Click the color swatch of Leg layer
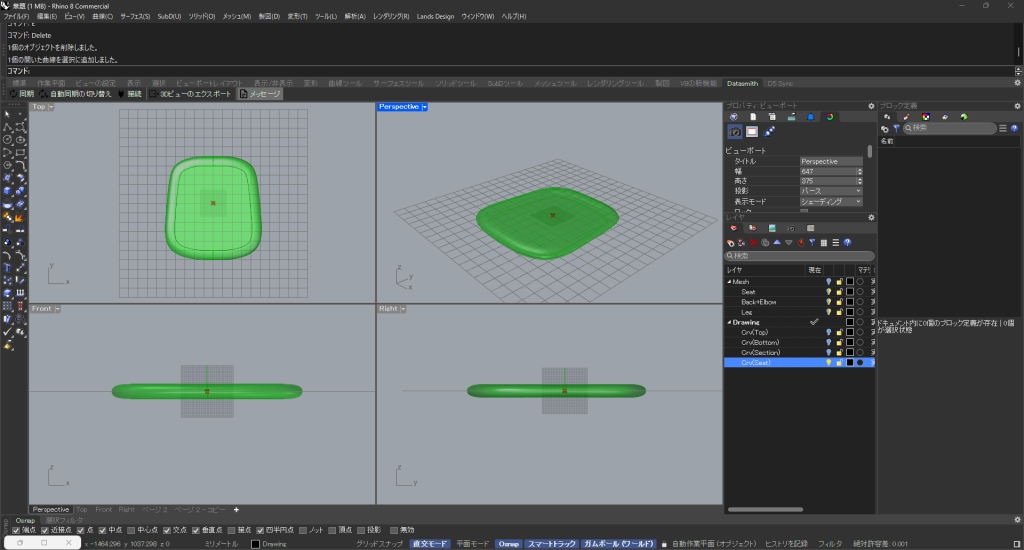The height and width of the screenshot is (550, 1024). point(849,312)
